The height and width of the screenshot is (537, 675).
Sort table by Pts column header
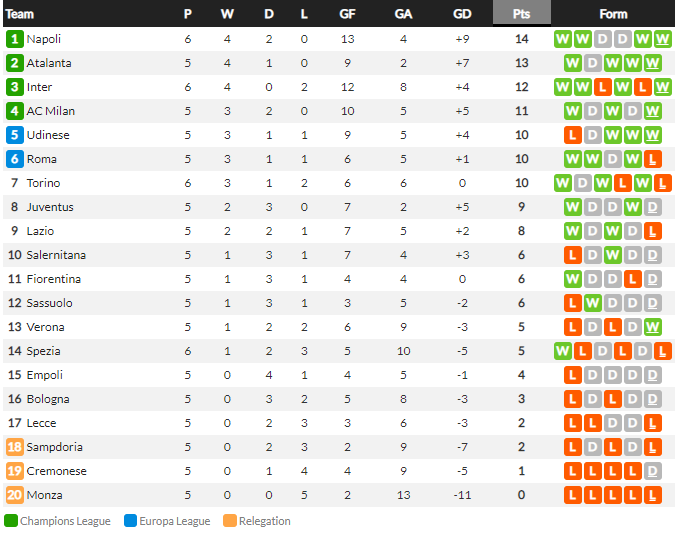point(522,13)
